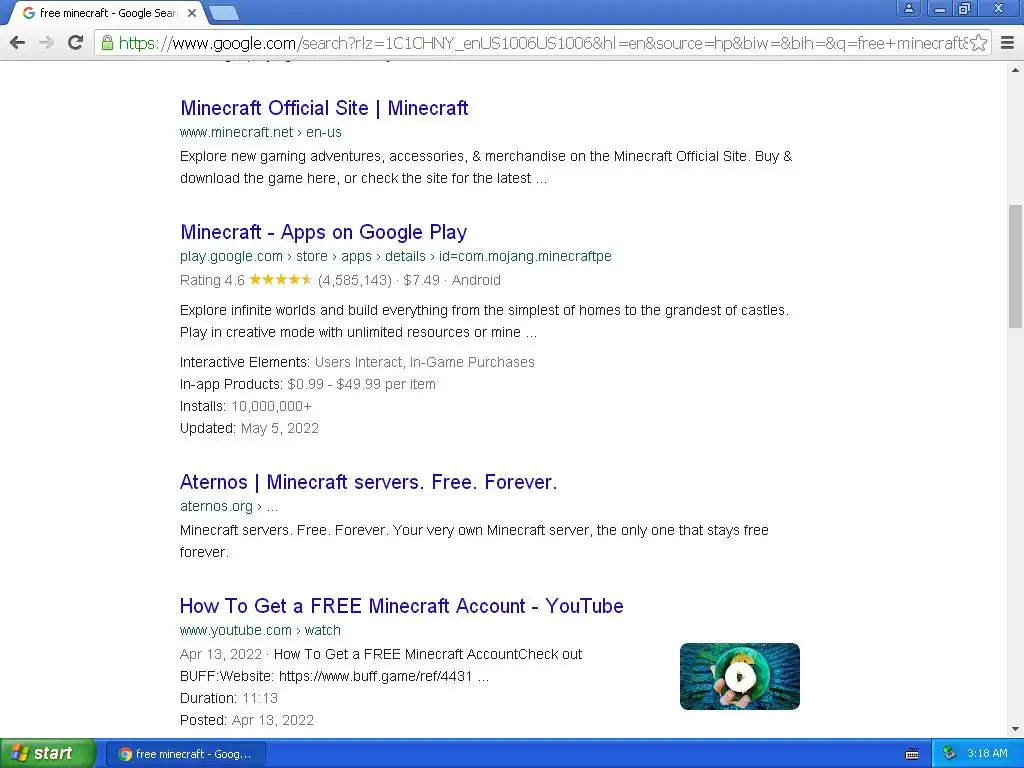Click the 'Updated: May 5, 2022' text

(x=249, y=428)
